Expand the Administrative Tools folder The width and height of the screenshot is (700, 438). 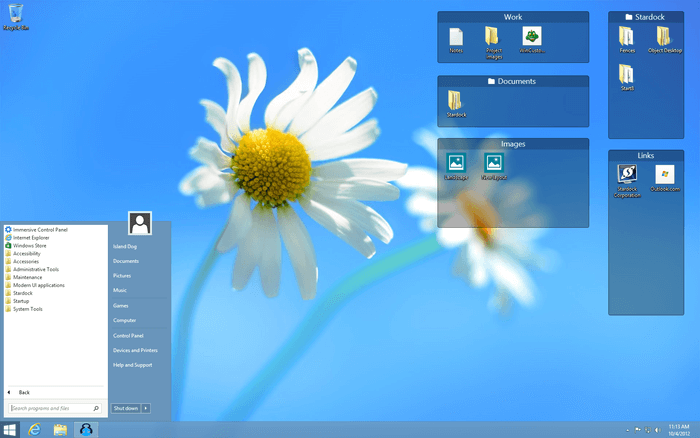(35, 269)
